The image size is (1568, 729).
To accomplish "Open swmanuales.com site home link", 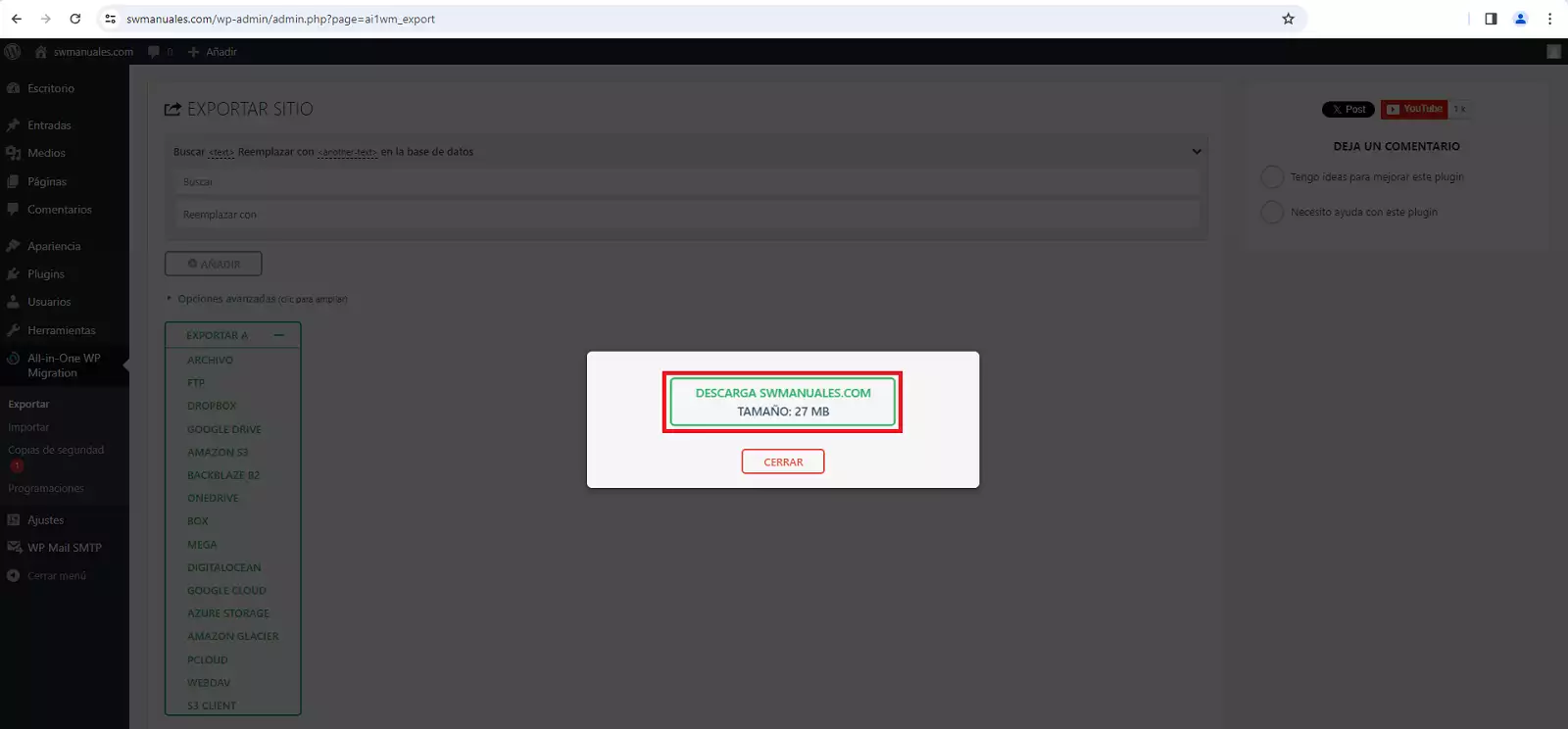I will 84,52.
